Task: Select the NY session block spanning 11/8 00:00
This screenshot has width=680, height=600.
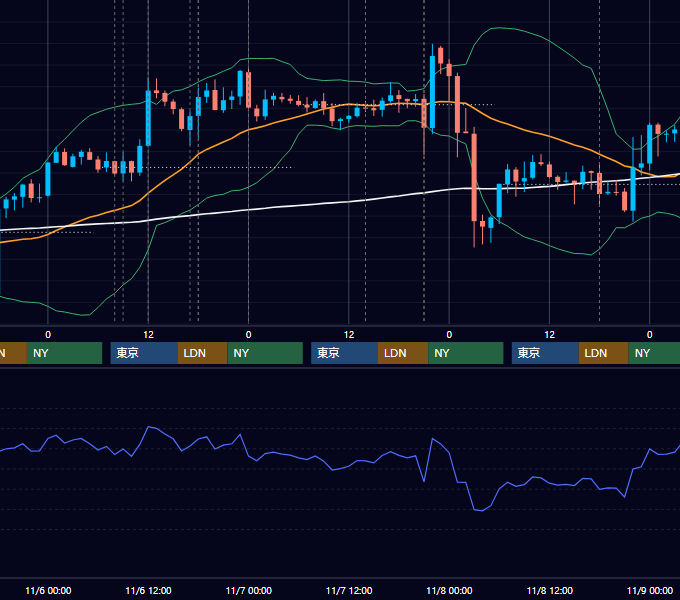Action: pyautogui.click(x=466, y=353)
